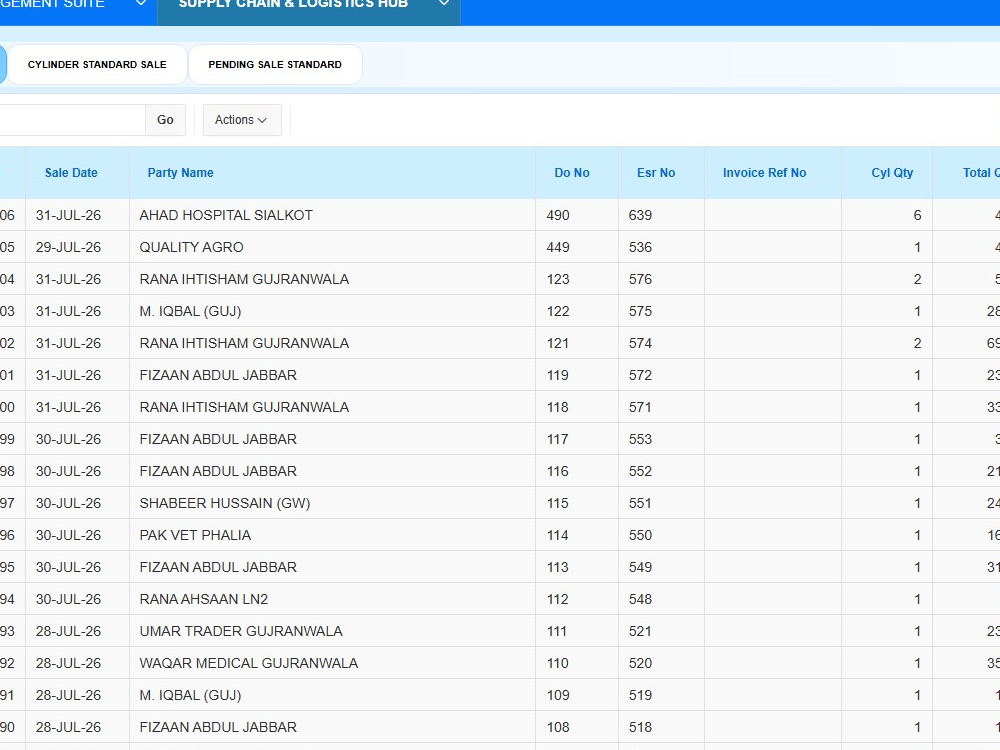Expand Supply Chain & Logistics Hub chevron

[x=445, y=4]
